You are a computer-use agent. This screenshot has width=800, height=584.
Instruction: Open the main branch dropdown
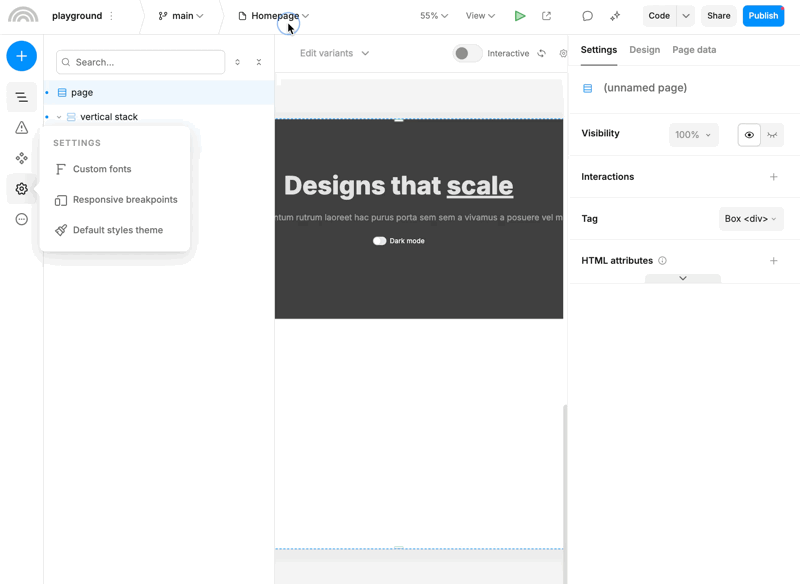pos(181,16)
